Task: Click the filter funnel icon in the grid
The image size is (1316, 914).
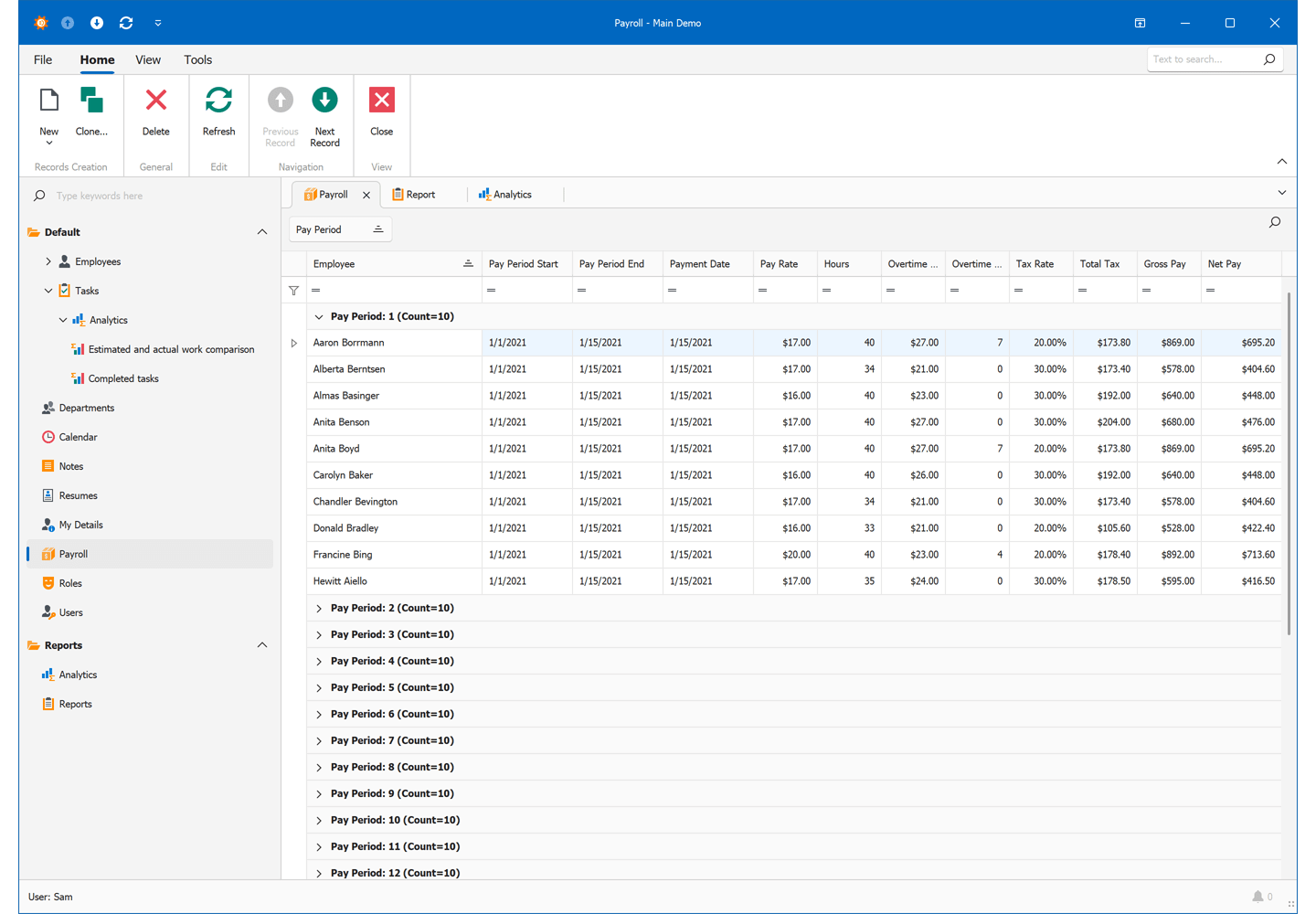Action: (x=293, y=290)
